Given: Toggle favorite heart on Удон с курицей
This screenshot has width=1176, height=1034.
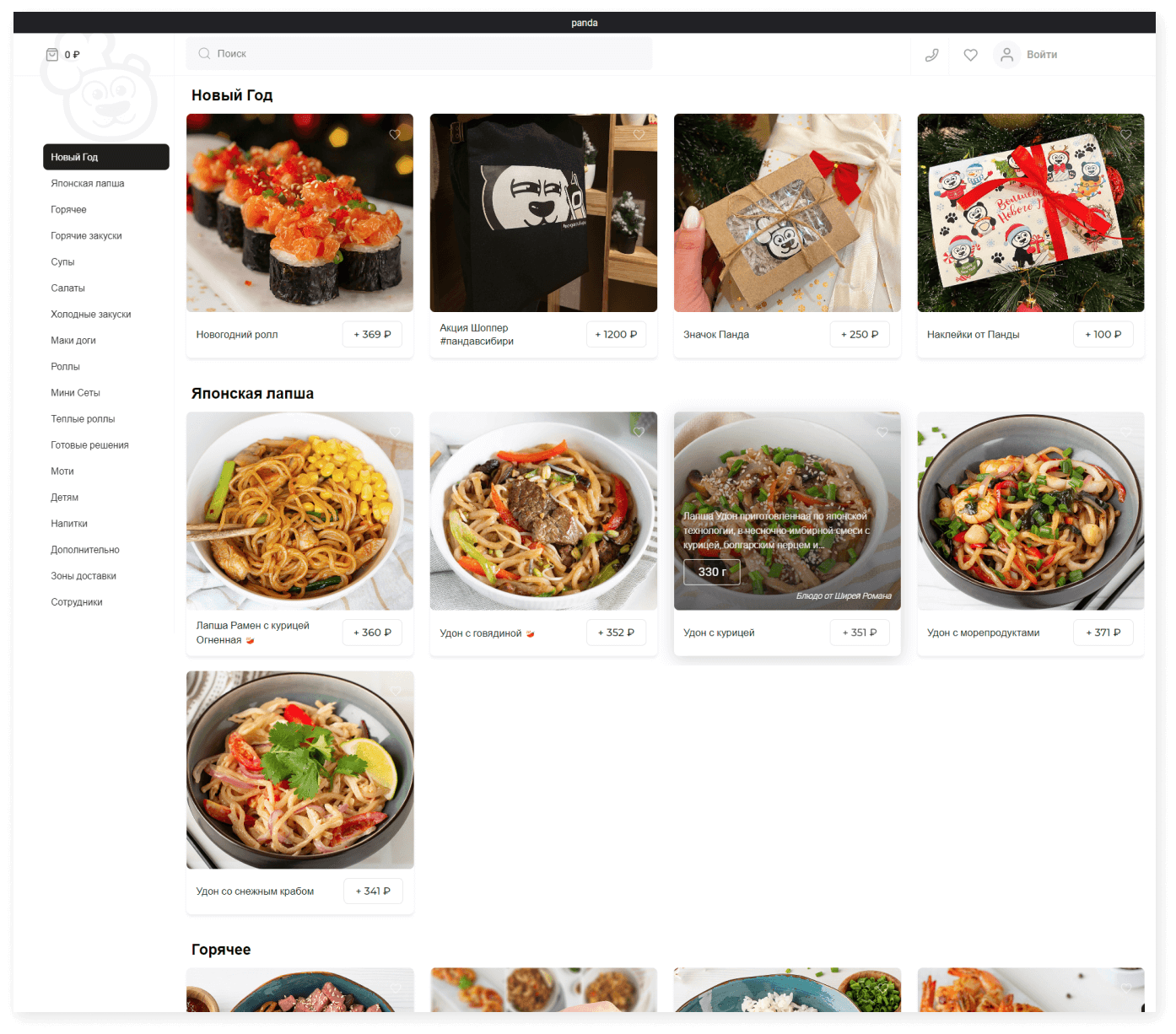Looking at the screenshot, I should coord(882,433).
